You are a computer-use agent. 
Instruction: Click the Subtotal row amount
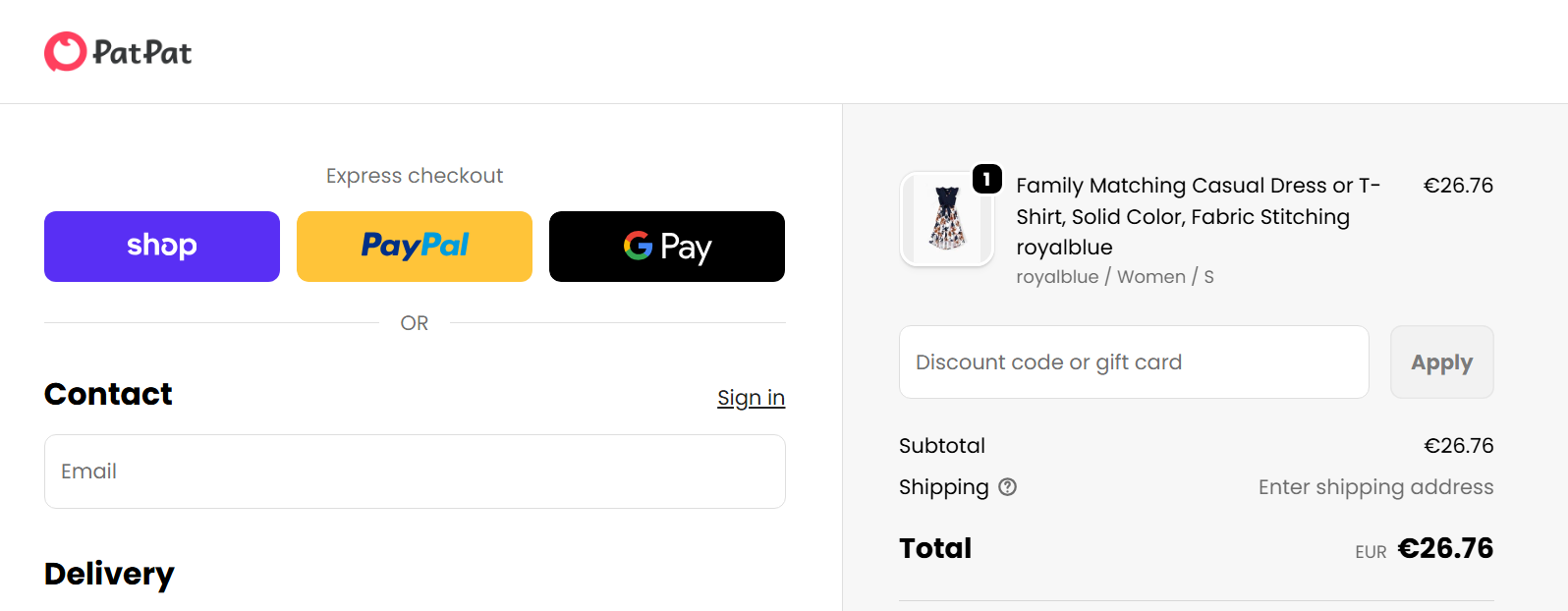(1459, 445)
